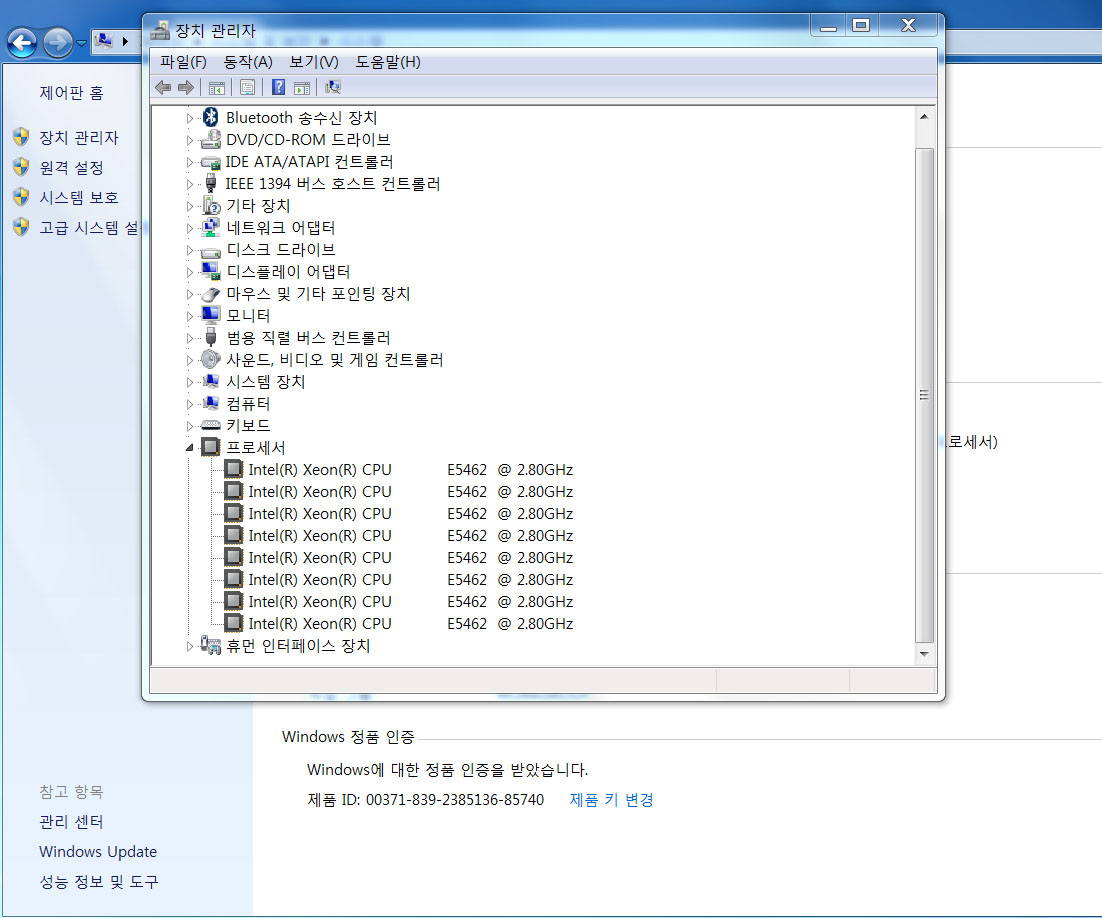The width and height of the screenshot is (1102, 918).
Task: Expand the 휴먼 인터페이스 장치 node
Action: tap(190, 647)
